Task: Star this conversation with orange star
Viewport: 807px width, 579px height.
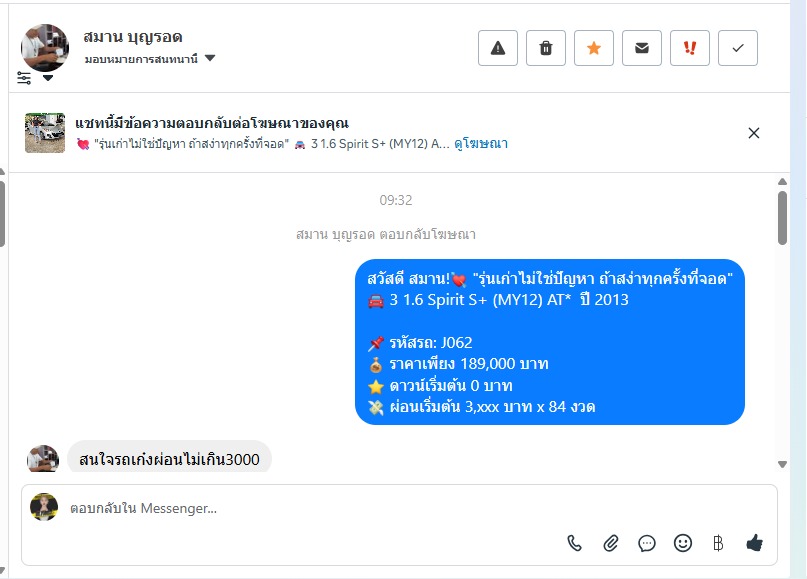Action: pyautogui.click(x=593, y=48)
